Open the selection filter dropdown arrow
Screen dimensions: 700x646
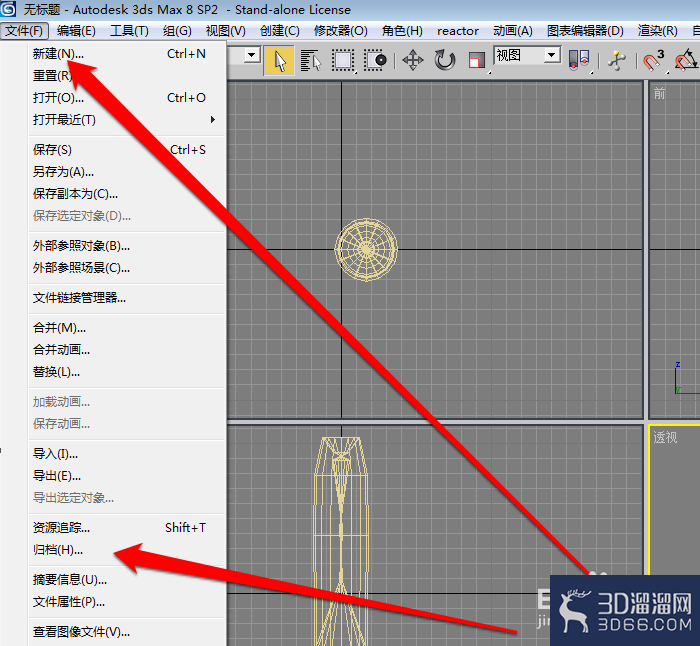pyautogui.click(x=252, y=55)
